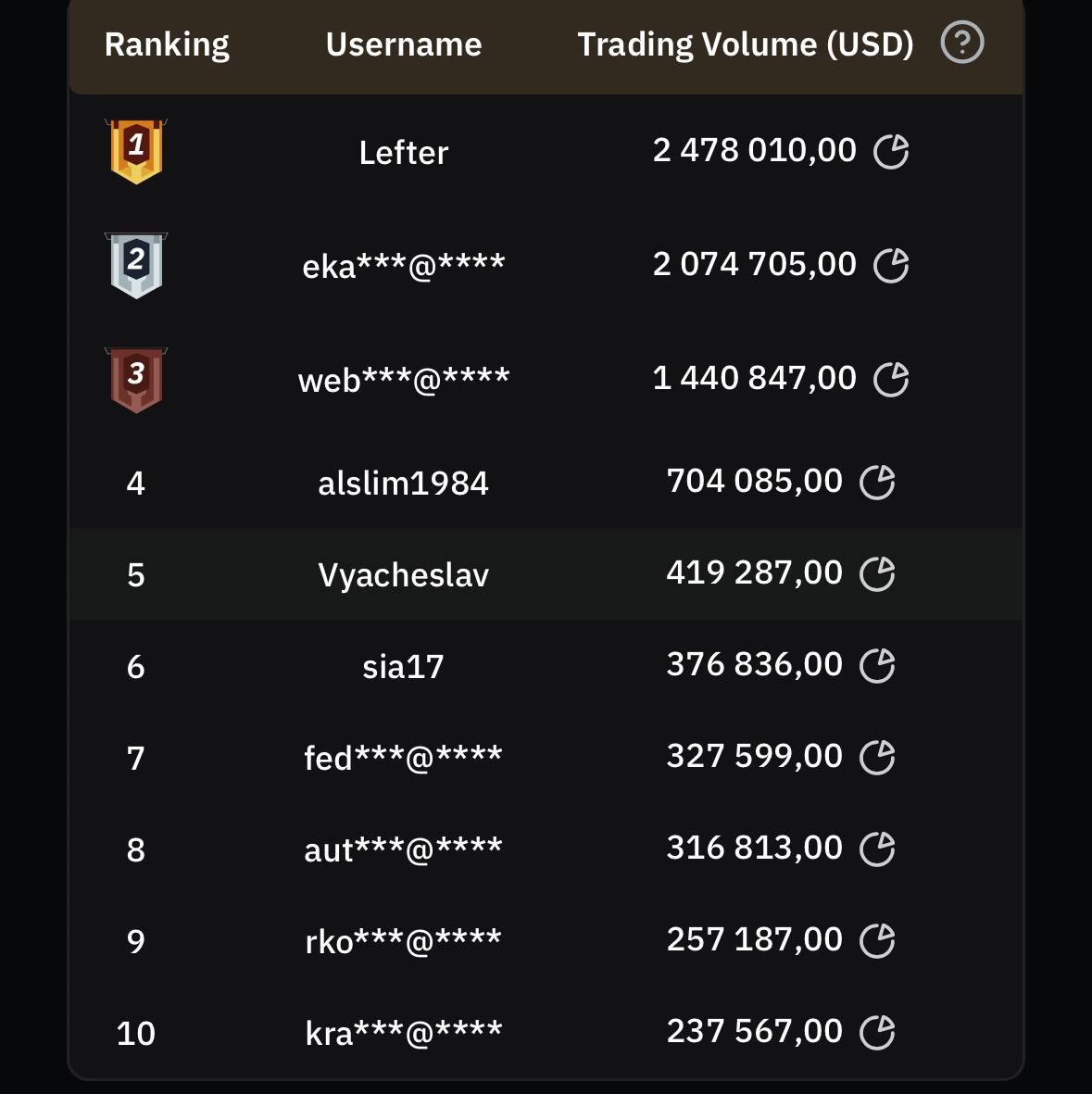View the pie chart icon for Lefter
Viewport: 1092px width, 1094px height.
tap(891, 151)
